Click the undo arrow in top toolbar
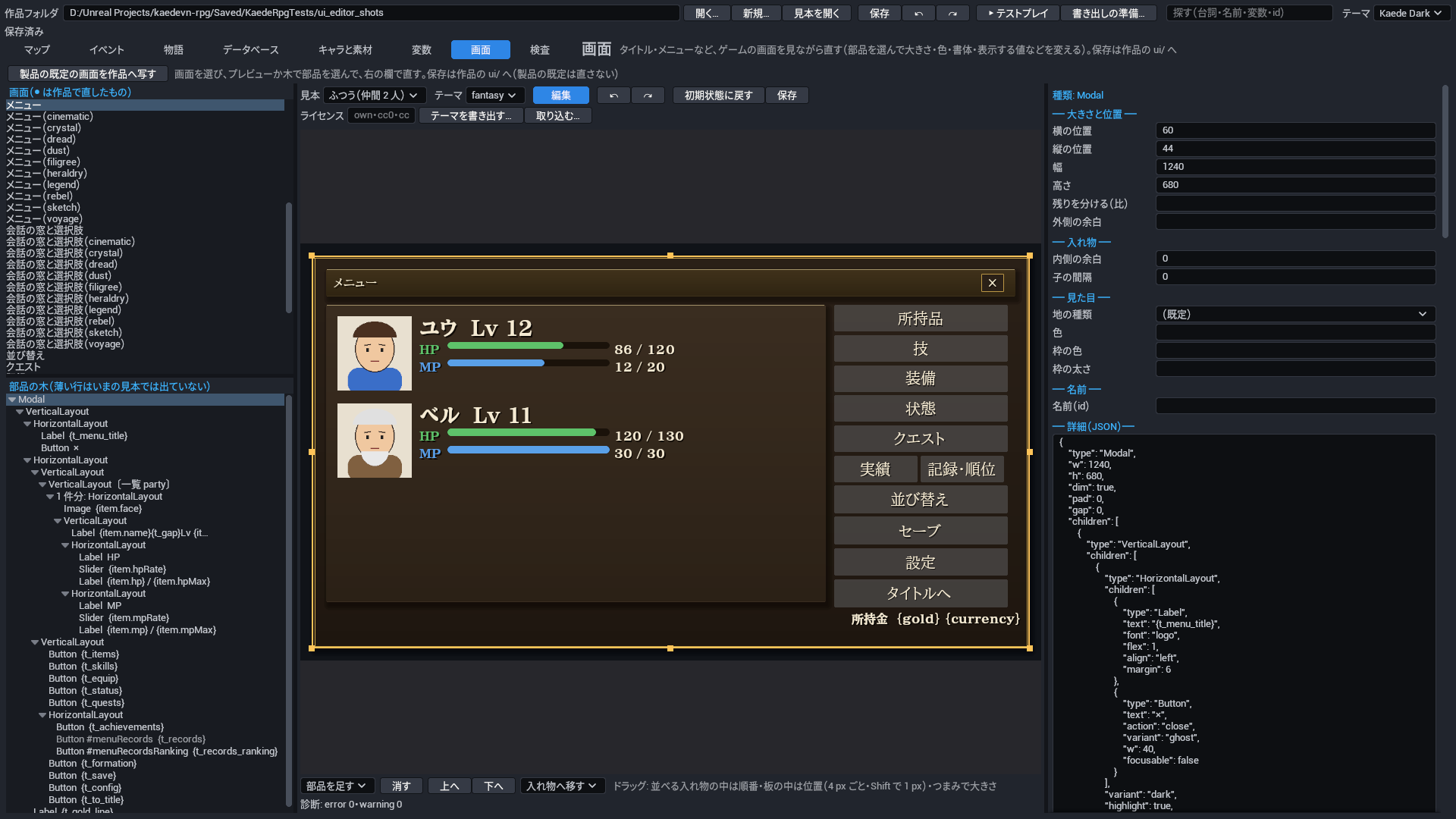Screen dimensions: 1456x819 click(918, 13)
